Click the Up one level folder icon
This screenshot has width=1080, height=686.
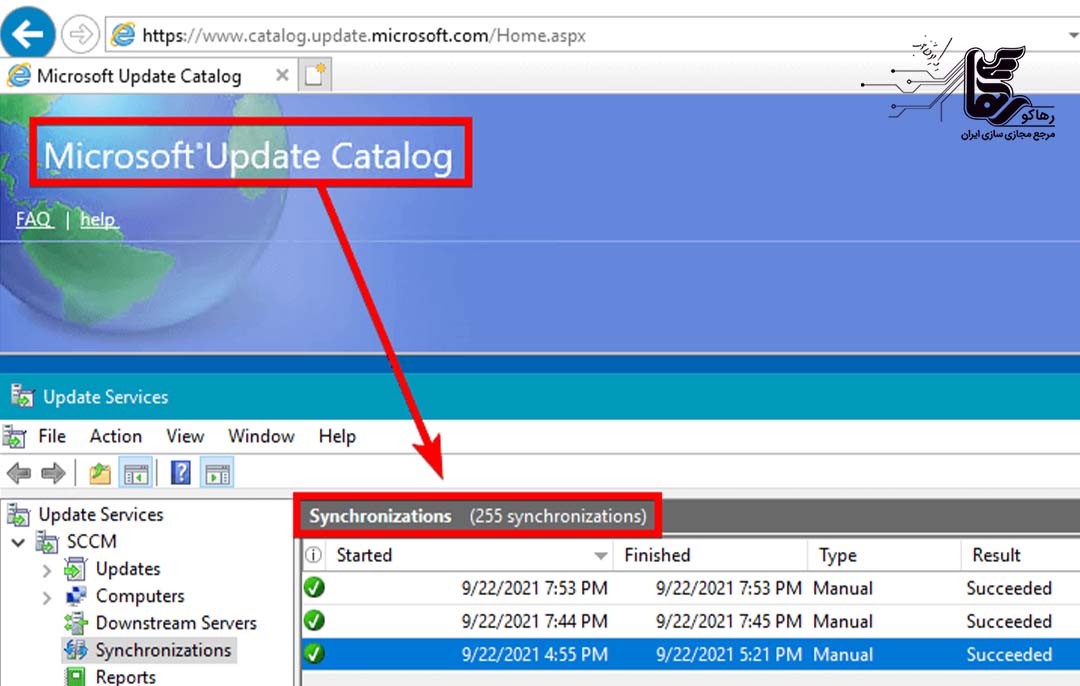(100, 473)
